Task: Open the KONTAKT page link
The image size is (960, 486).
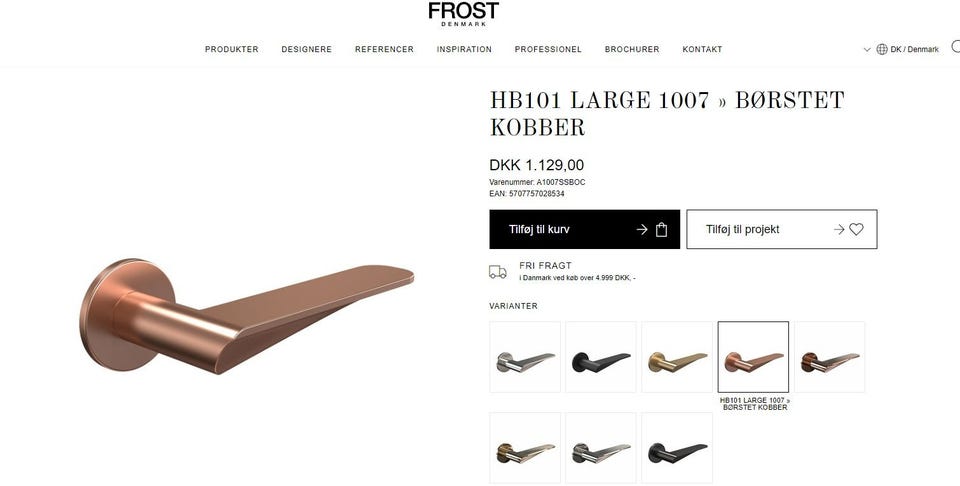Action: 702,50
